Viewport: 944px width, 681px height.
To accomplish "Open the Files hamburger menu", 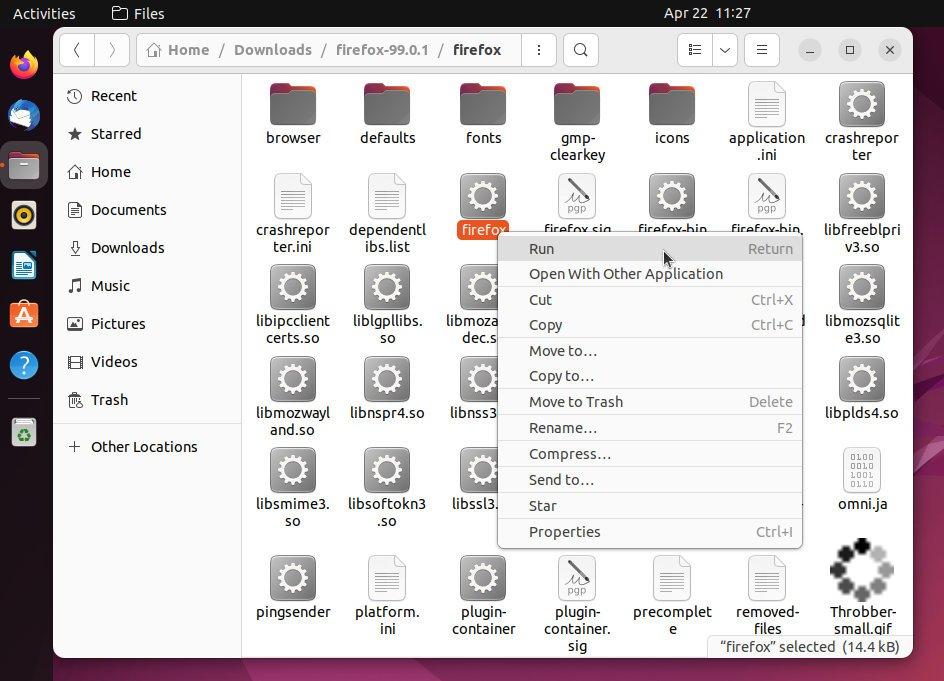I will [x=761, y=49].
